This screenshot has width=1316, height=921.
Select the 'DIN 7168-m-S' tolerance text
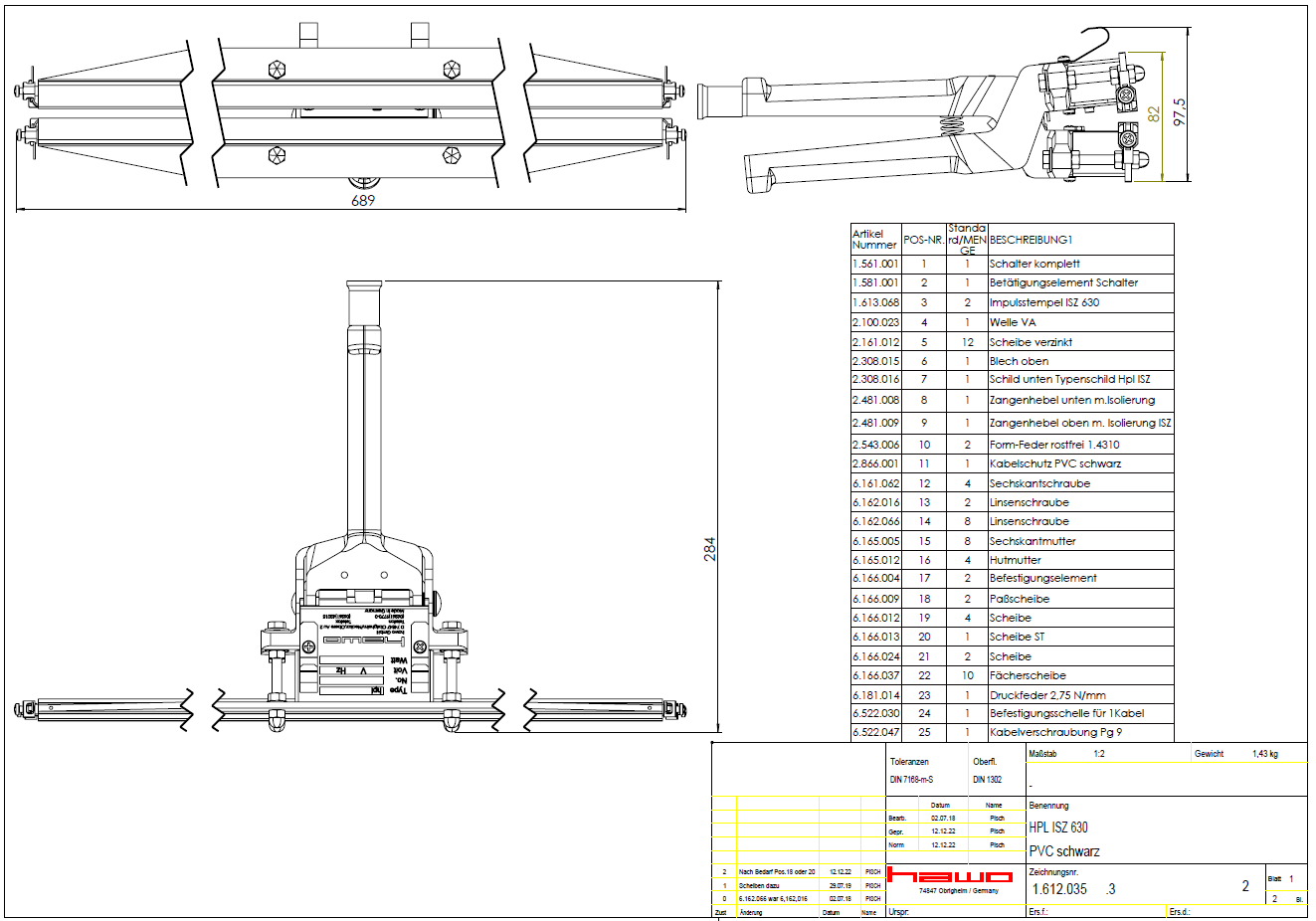pyautogui.click(x=911, y=780)
